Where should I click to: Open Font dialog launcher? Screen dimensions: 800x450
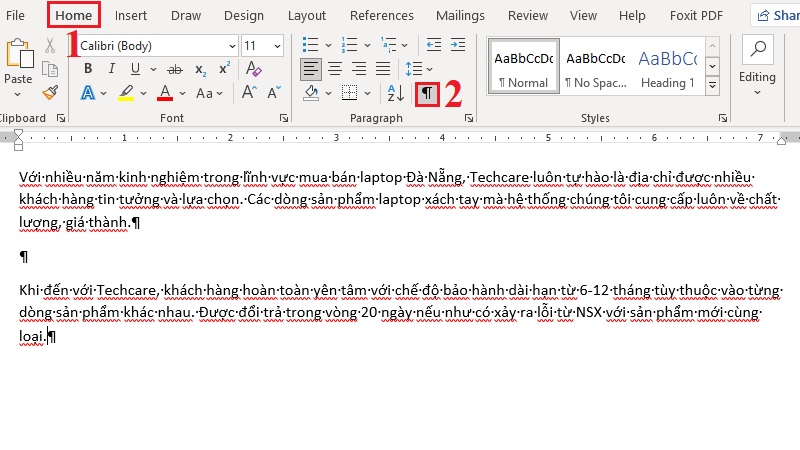[284, 118]
